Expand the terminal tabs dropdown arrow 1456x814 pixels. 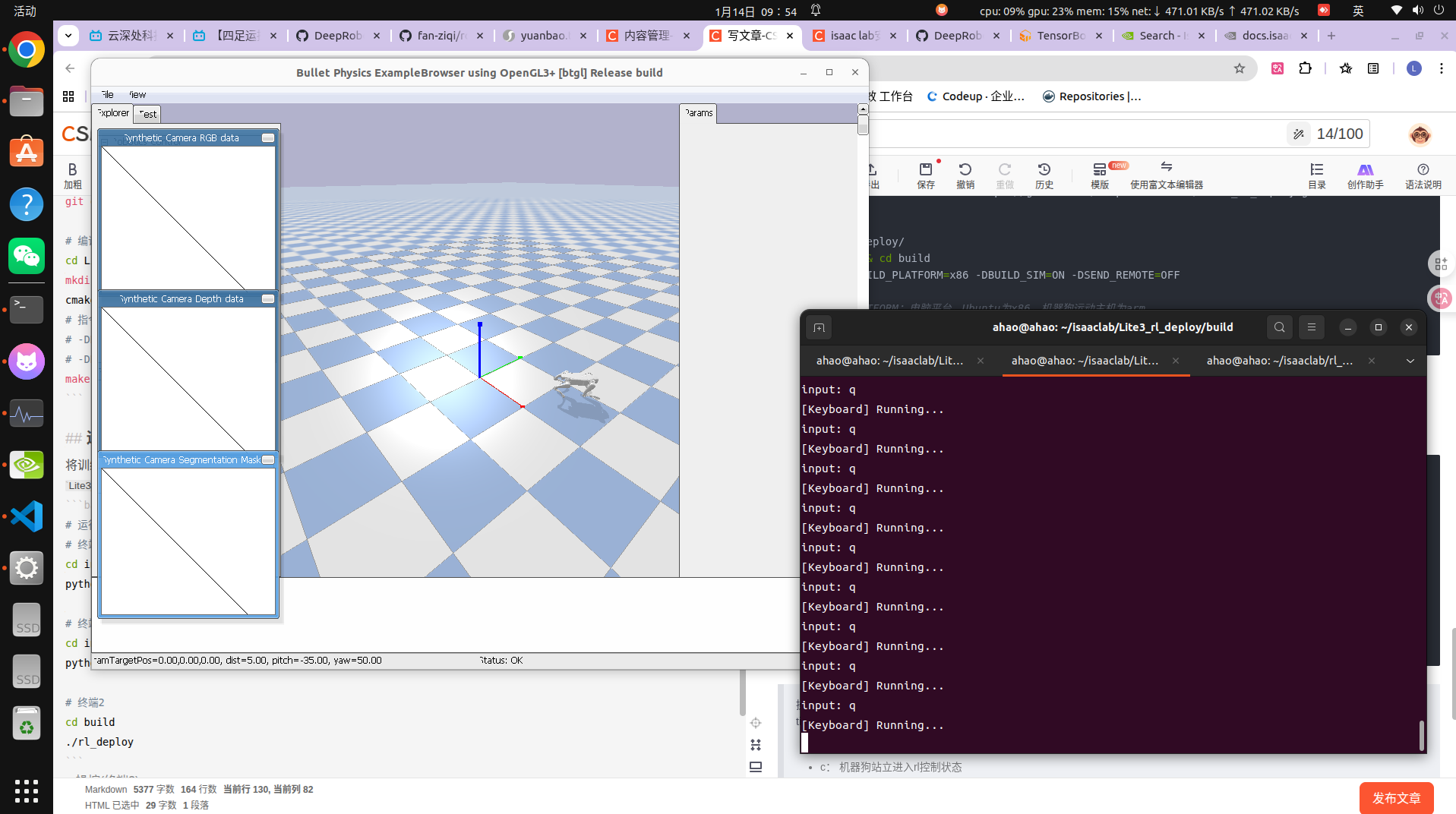[x=1410, y=361]
